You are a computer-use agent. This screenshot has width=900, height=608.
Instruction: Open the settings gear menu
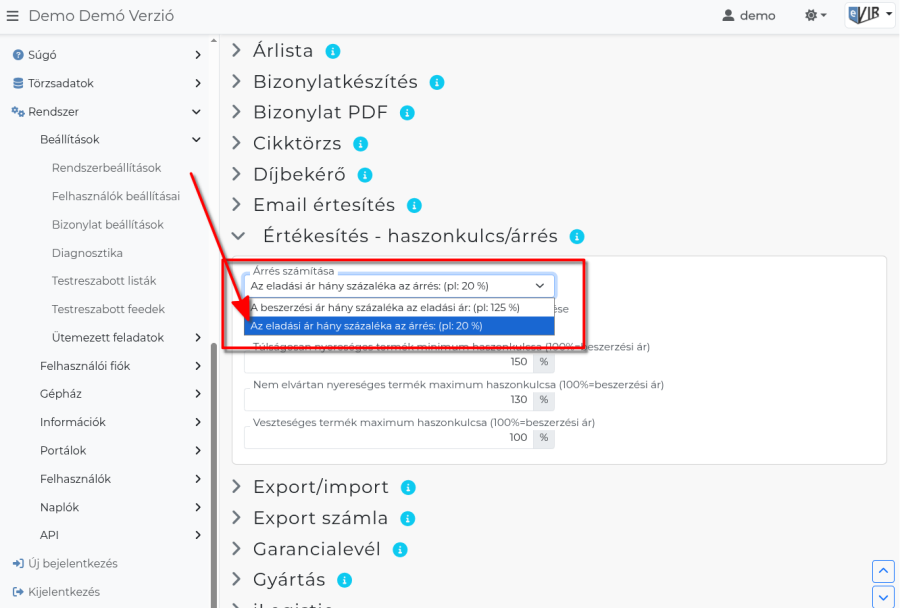[812, 15]
